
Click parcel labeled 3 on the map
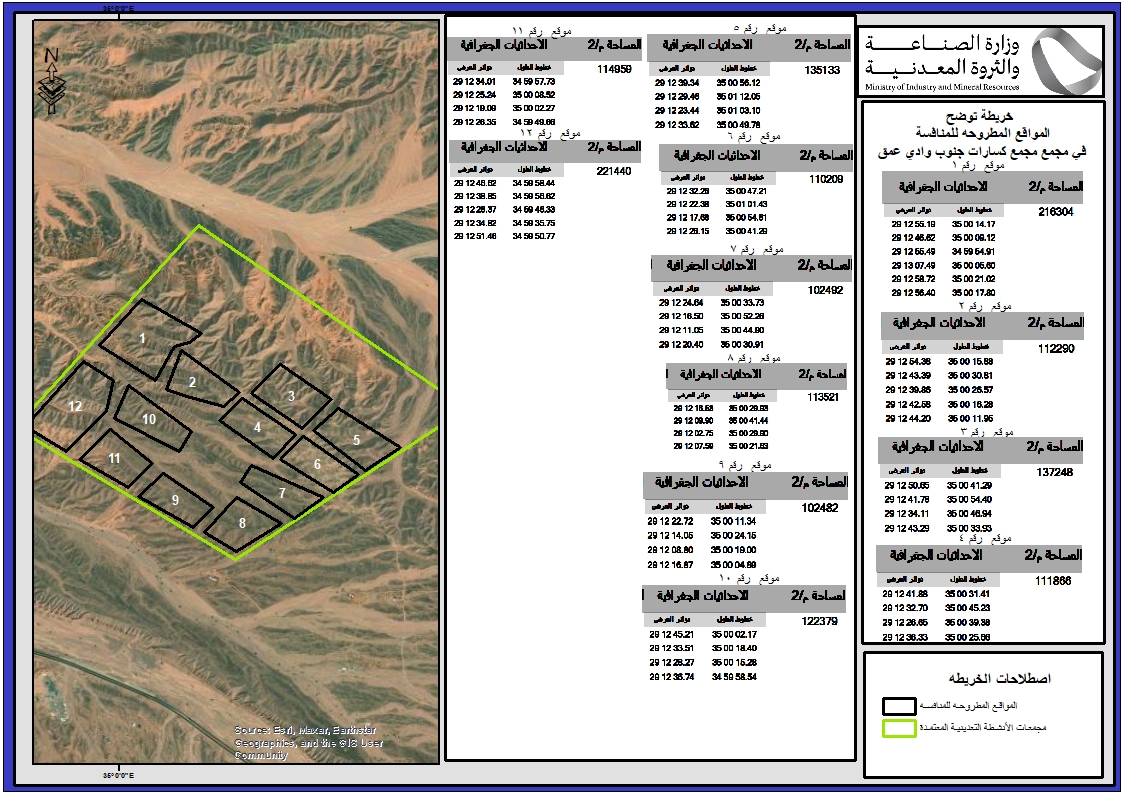(x=291, y=396)
